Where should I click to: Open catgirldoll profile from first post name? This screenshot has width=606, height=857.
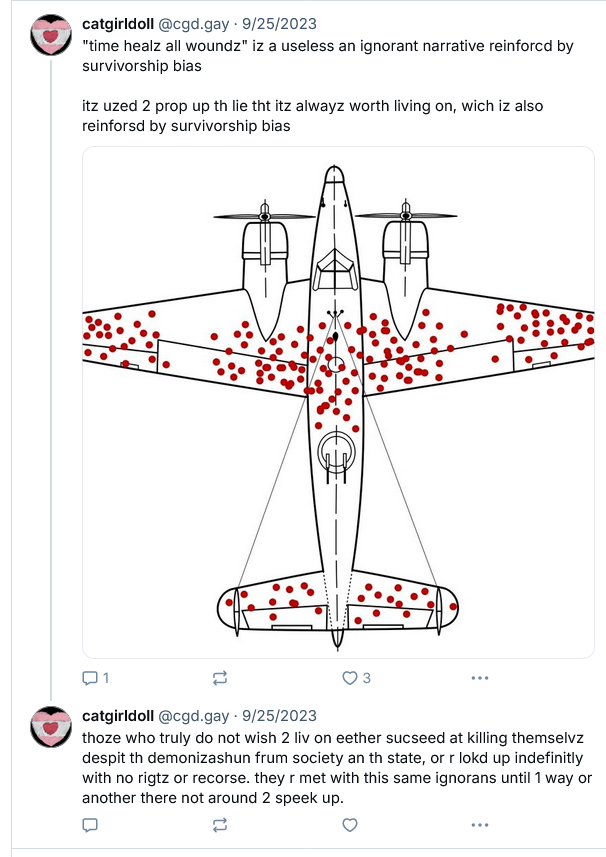coord(118,25)
